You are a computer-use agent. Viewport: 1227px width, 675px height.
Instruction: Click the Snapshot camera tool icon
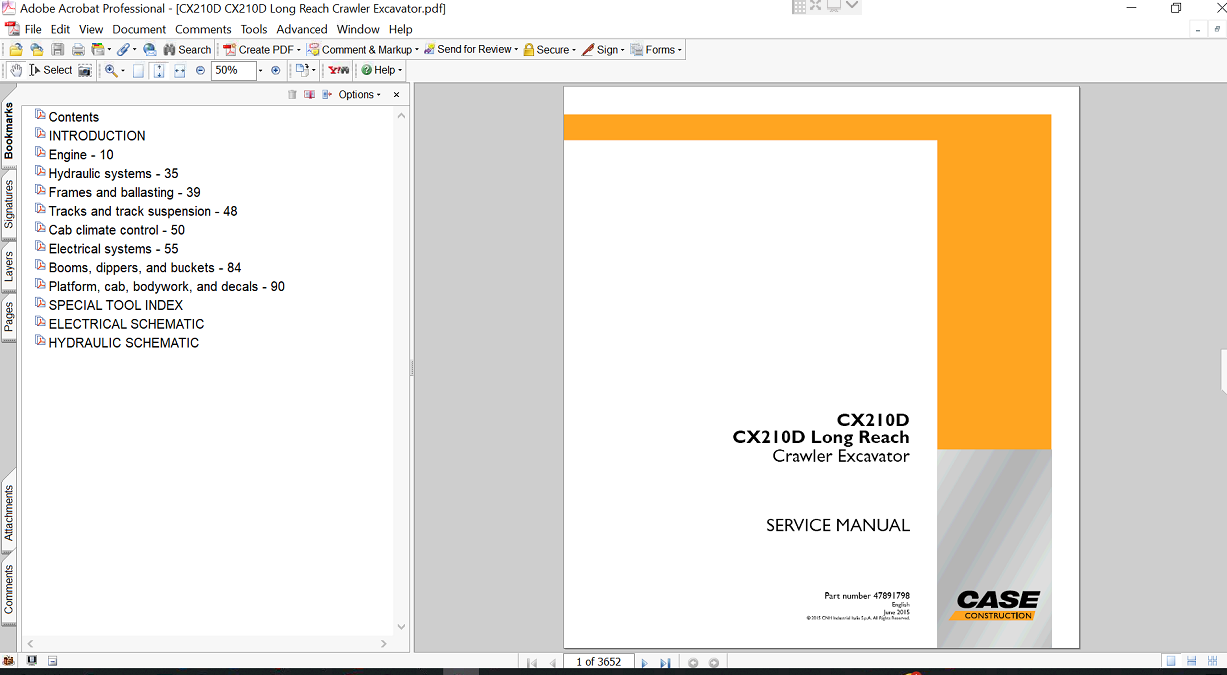(85, 70)
